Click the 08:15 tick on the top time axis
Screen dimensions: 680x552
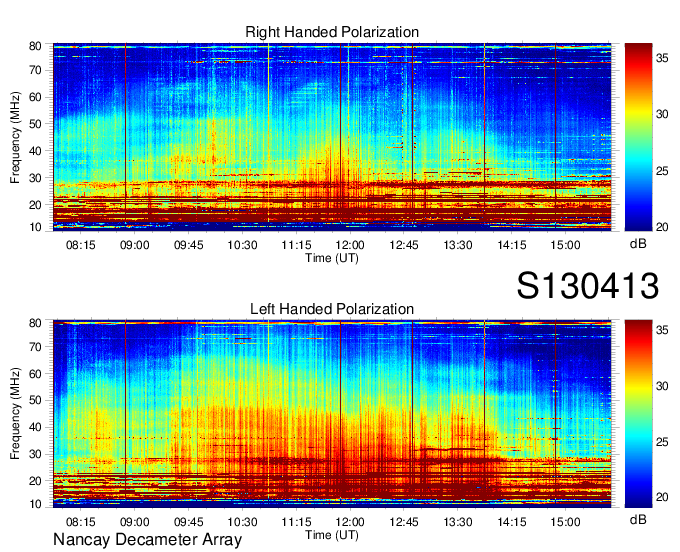[81, 245]
